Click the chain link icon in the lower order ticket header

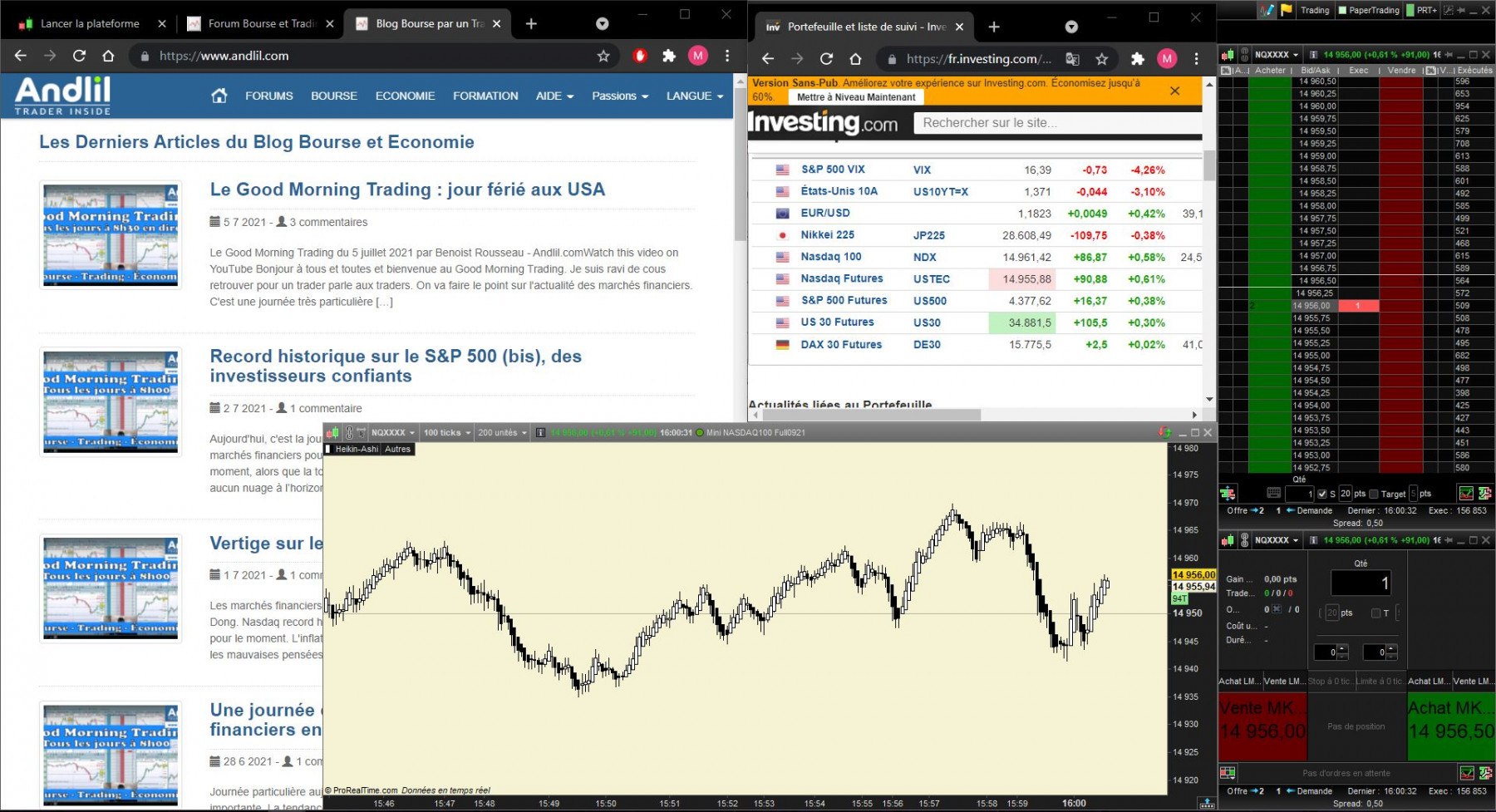tap(1244, 540)
